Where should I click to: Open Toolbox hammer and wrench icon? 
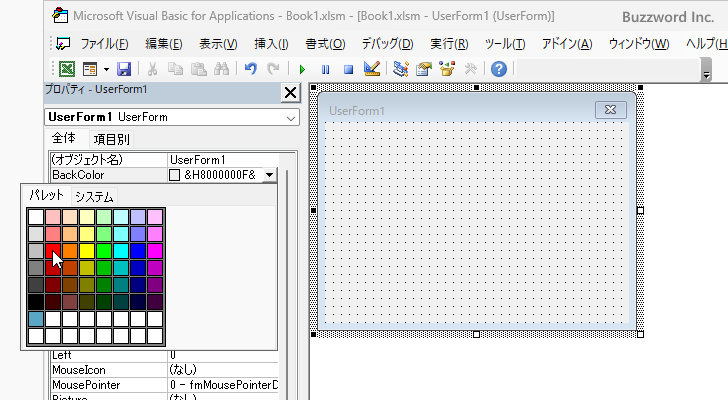click(x=470, y=69)
